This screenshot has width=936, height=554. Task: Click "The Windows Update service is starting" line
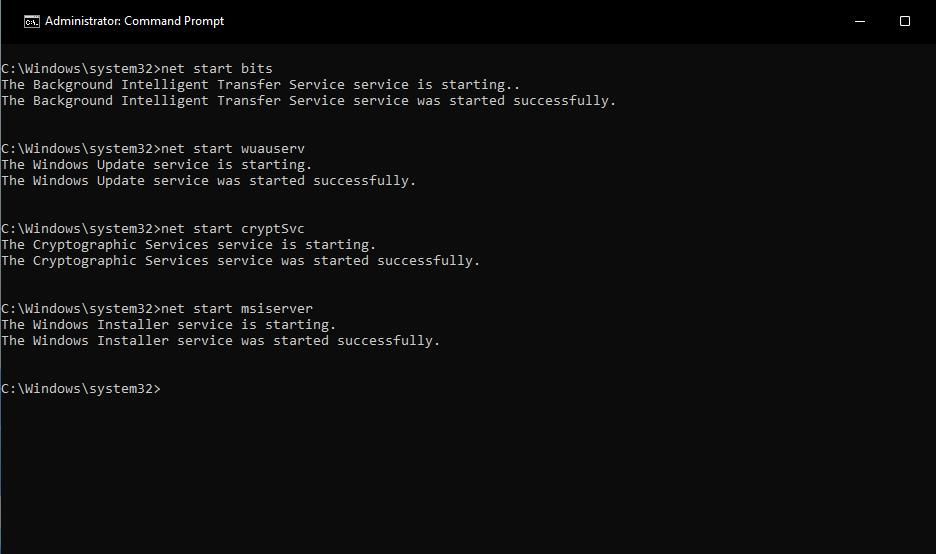(157, 165)
